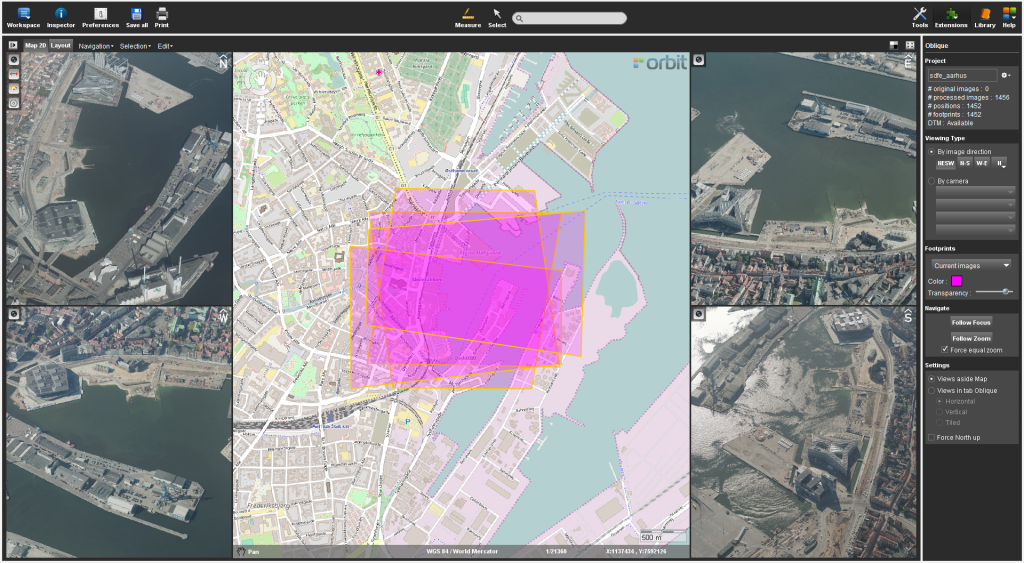This screenshot has width=1024, height=563.
Task: Open the Tools wrench icon
Action: [920, 16]
